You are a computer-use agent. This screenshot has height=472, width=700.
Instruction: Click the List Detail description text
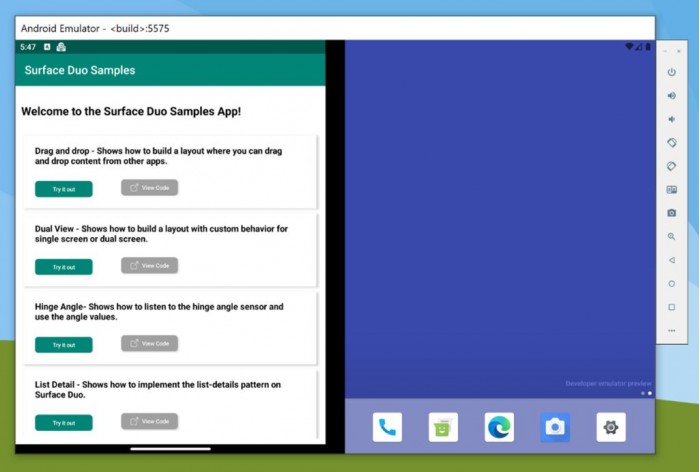158,389
